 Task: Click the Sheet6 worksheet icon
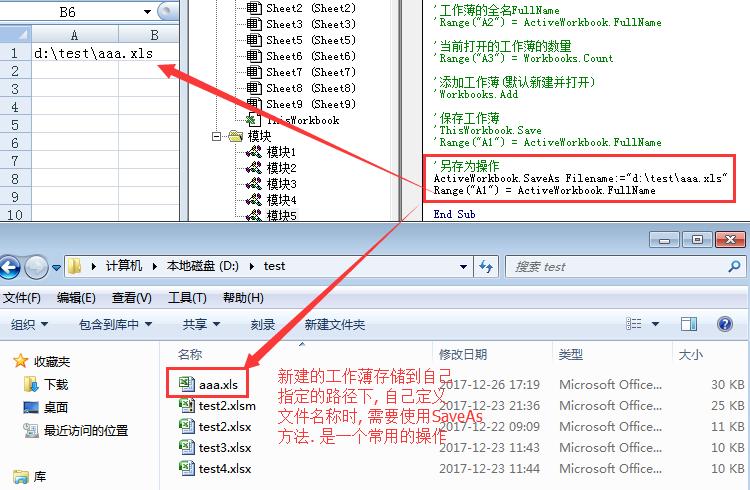(254, 56)
